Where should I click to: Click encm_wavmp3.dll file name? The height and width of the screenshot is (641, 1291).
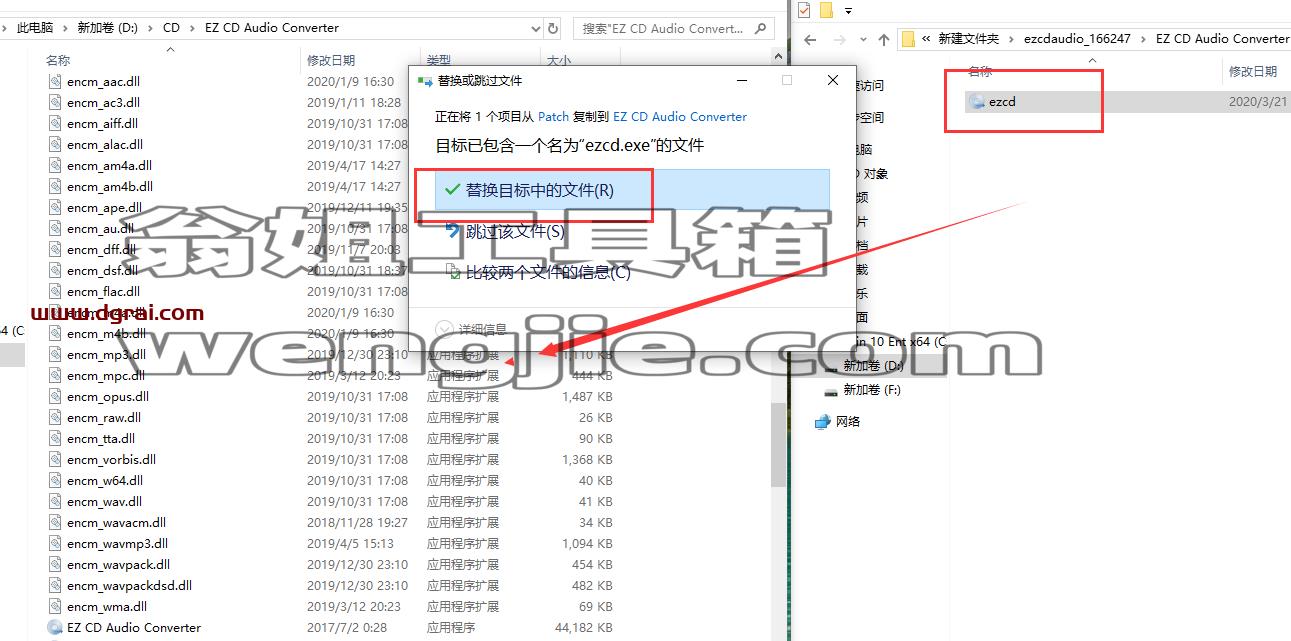(117, 544)
